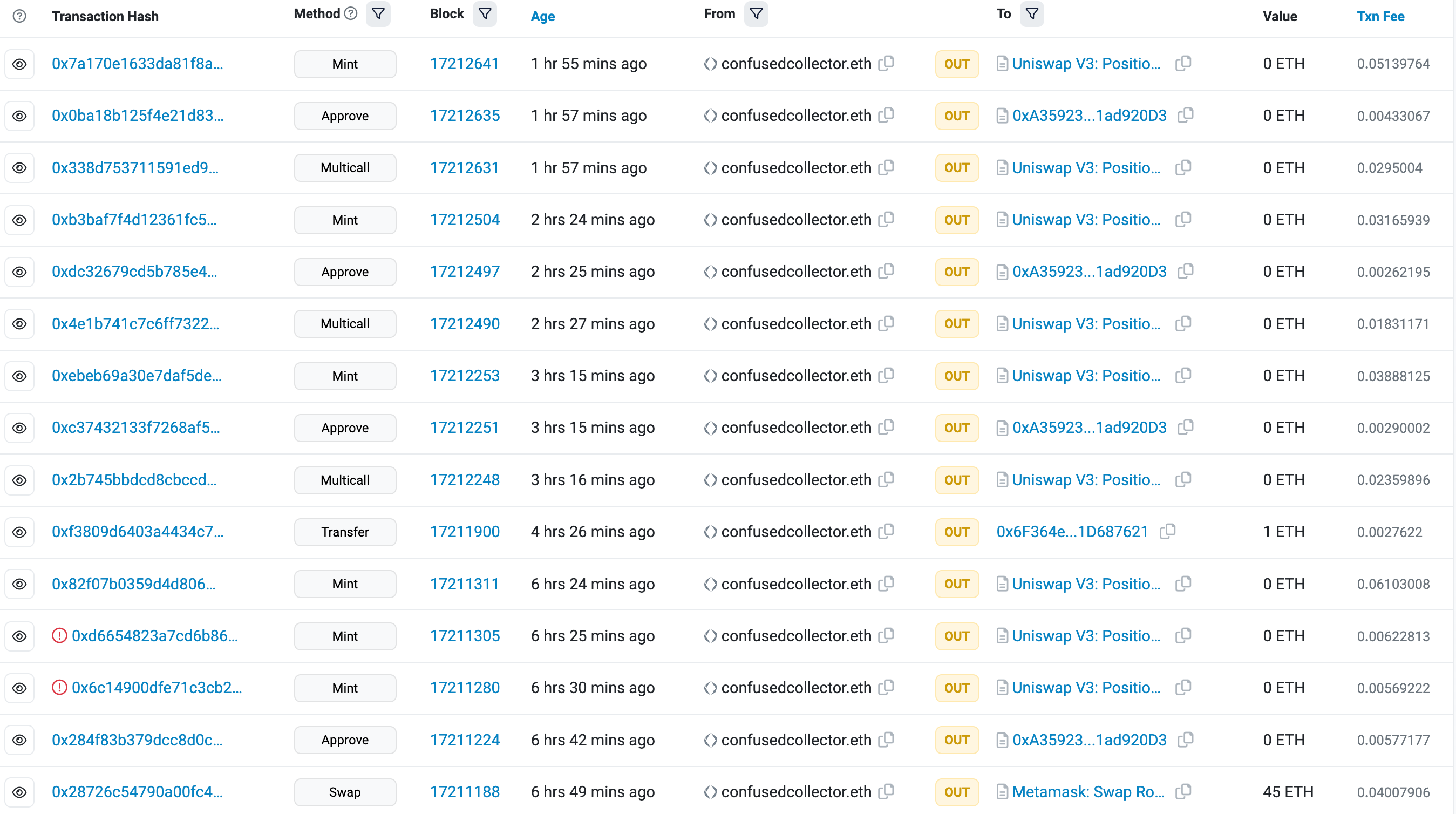Select txn fee 0.05139764

coord(1393,64)
